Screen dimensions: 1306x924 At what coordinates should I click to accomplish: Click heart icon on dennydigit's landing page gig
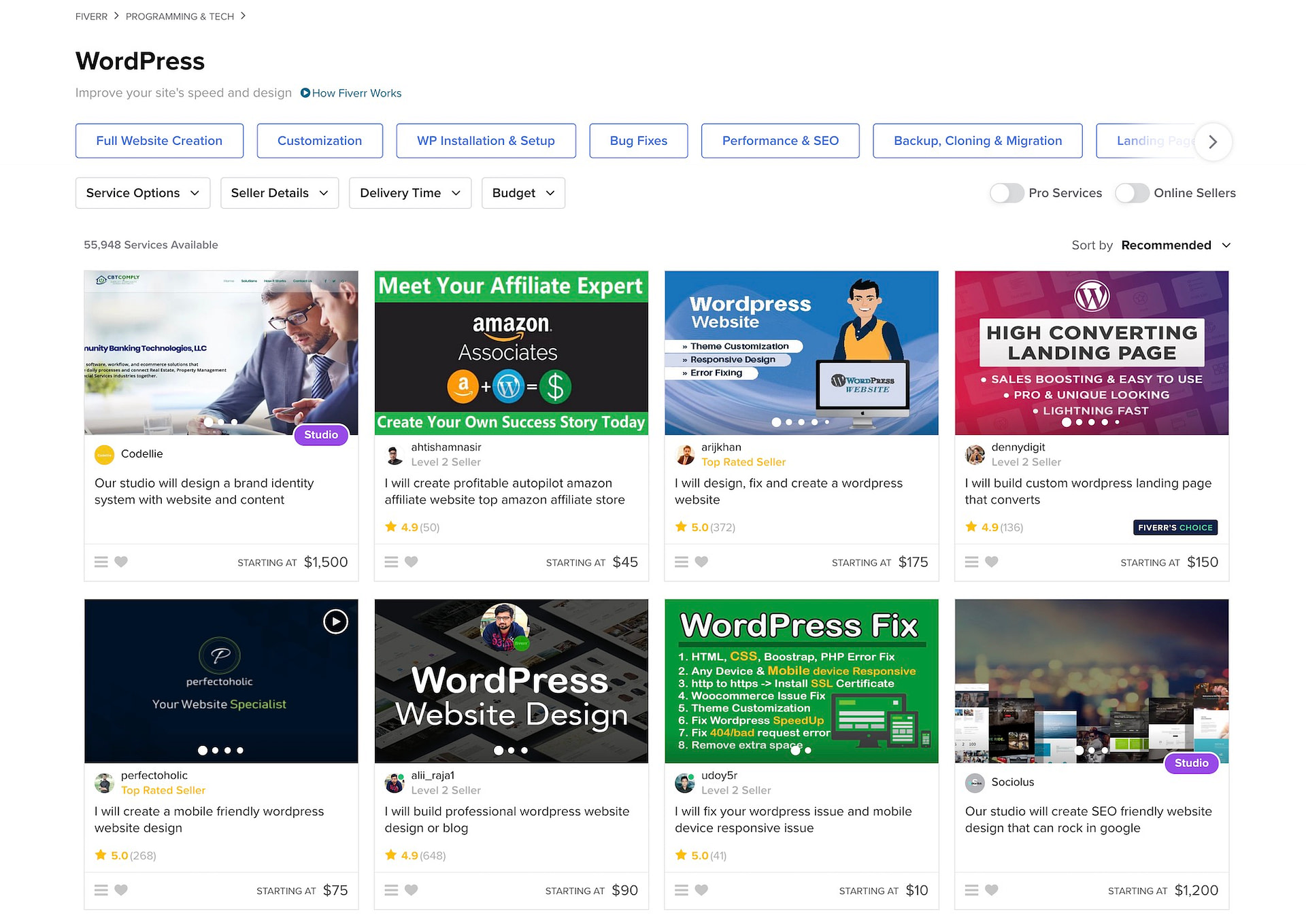992,562
